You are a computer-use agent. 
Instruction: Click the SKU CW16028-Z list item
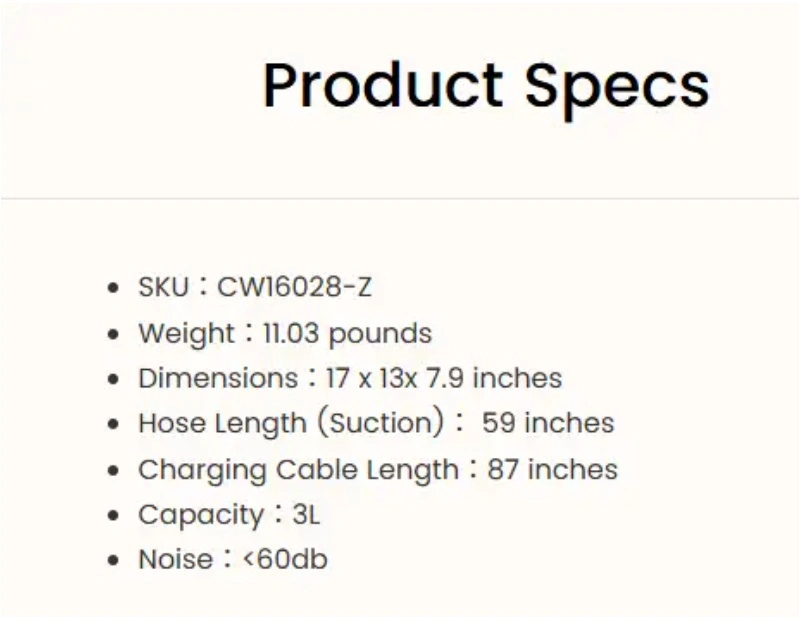tap(255, 286)
